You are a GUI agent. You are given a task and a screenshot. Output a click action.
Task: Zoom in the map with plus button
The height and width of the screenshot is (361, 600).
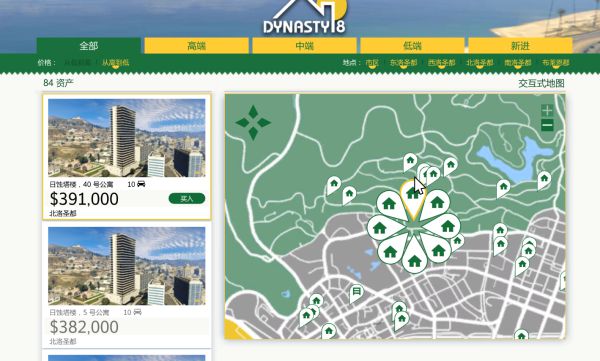pos(547,111)
